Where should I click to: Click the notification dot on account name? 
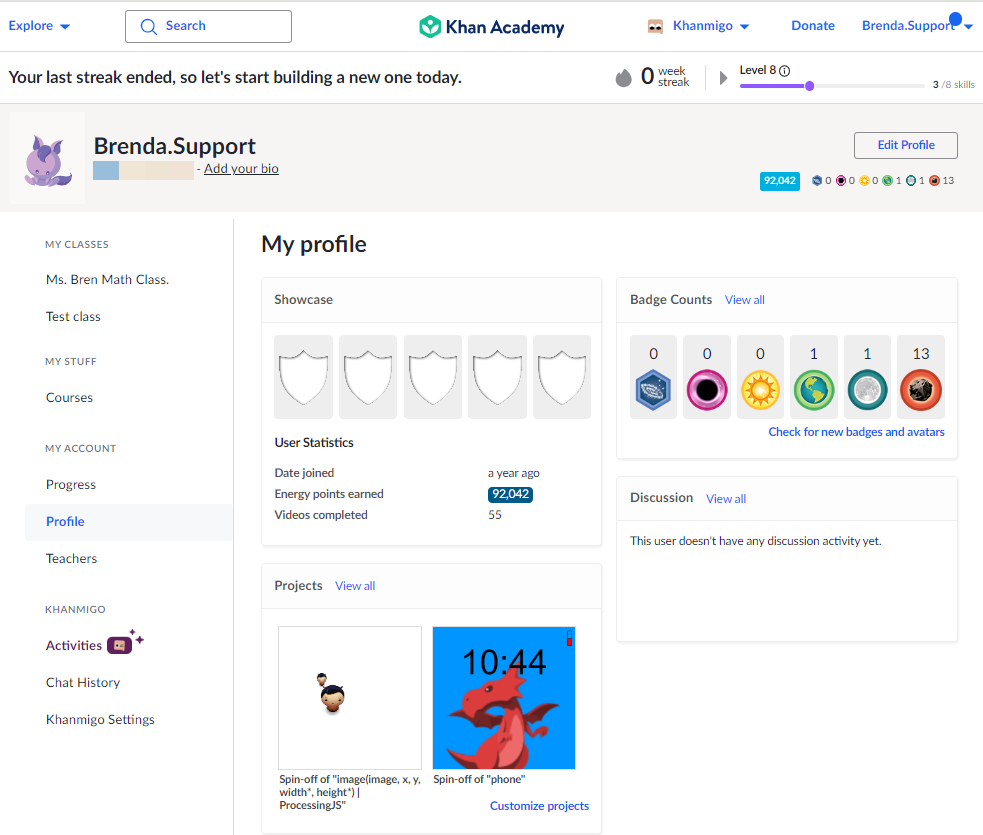pos(955,19)
